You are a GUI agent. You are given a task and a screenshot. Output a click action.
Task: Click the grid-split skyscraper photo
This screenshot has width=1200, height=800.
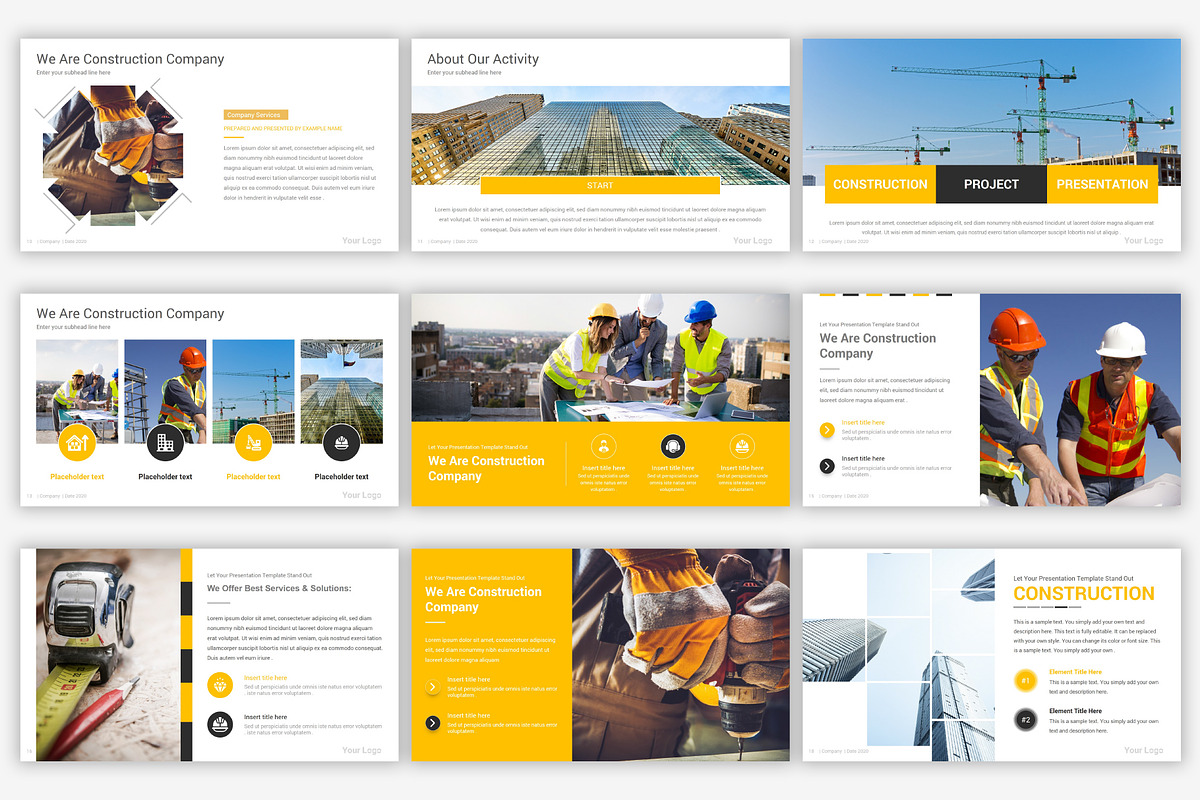(x=899, y=655)
